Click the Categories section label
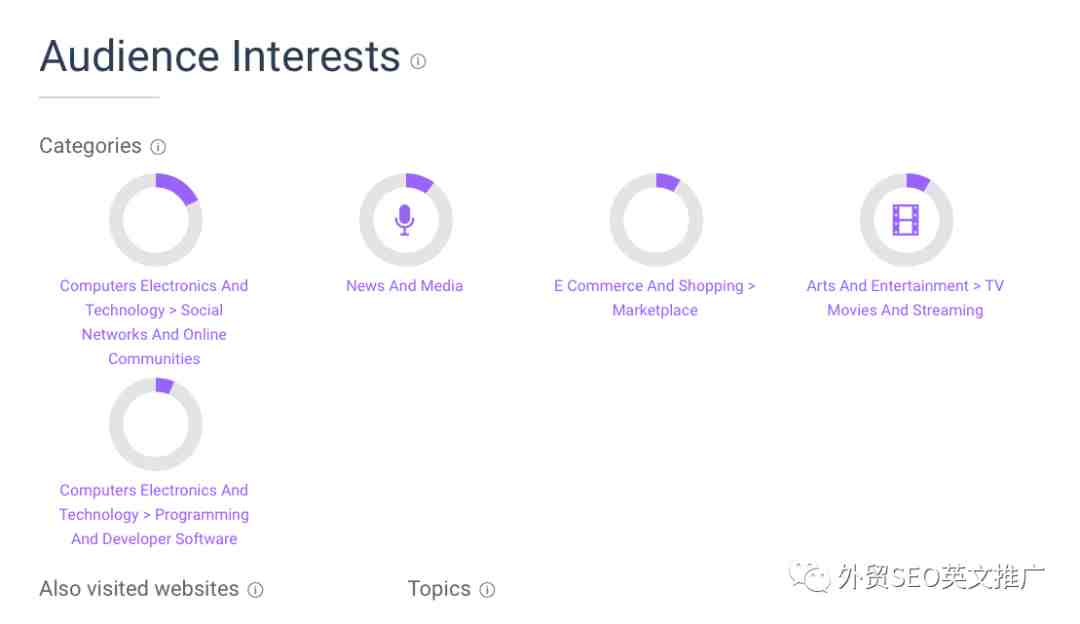 [x=90, y=146]
